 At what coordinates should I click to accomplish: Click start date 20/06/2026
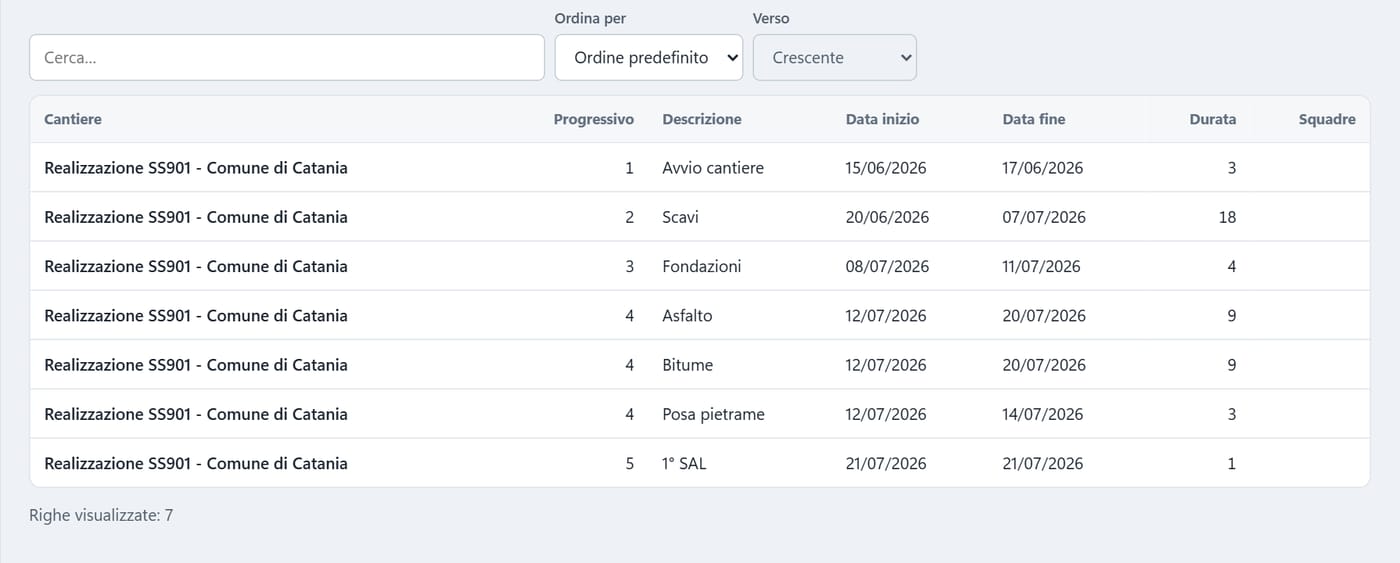888,217
